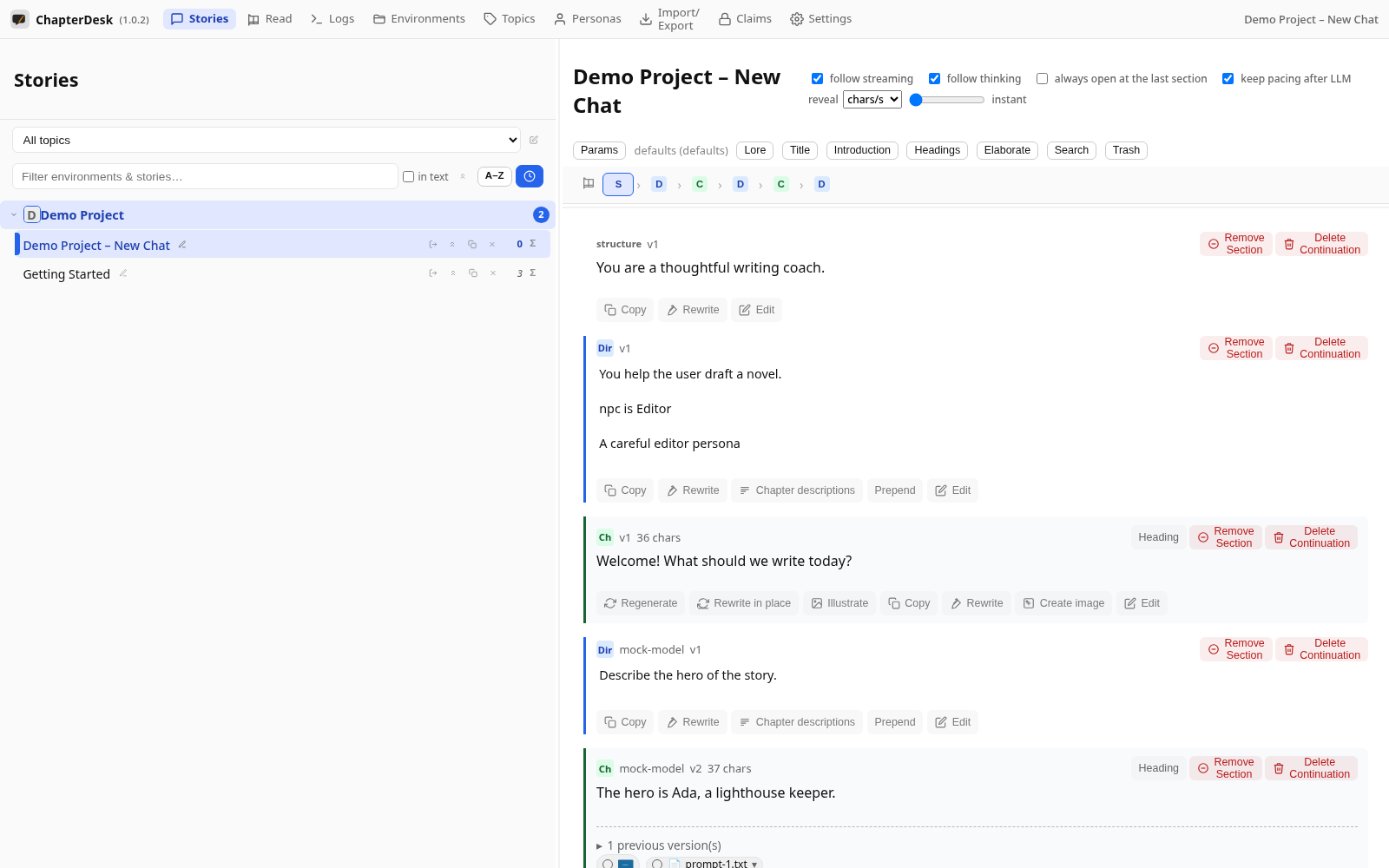Toggle the follow streaming checkbox

[817, 79]
